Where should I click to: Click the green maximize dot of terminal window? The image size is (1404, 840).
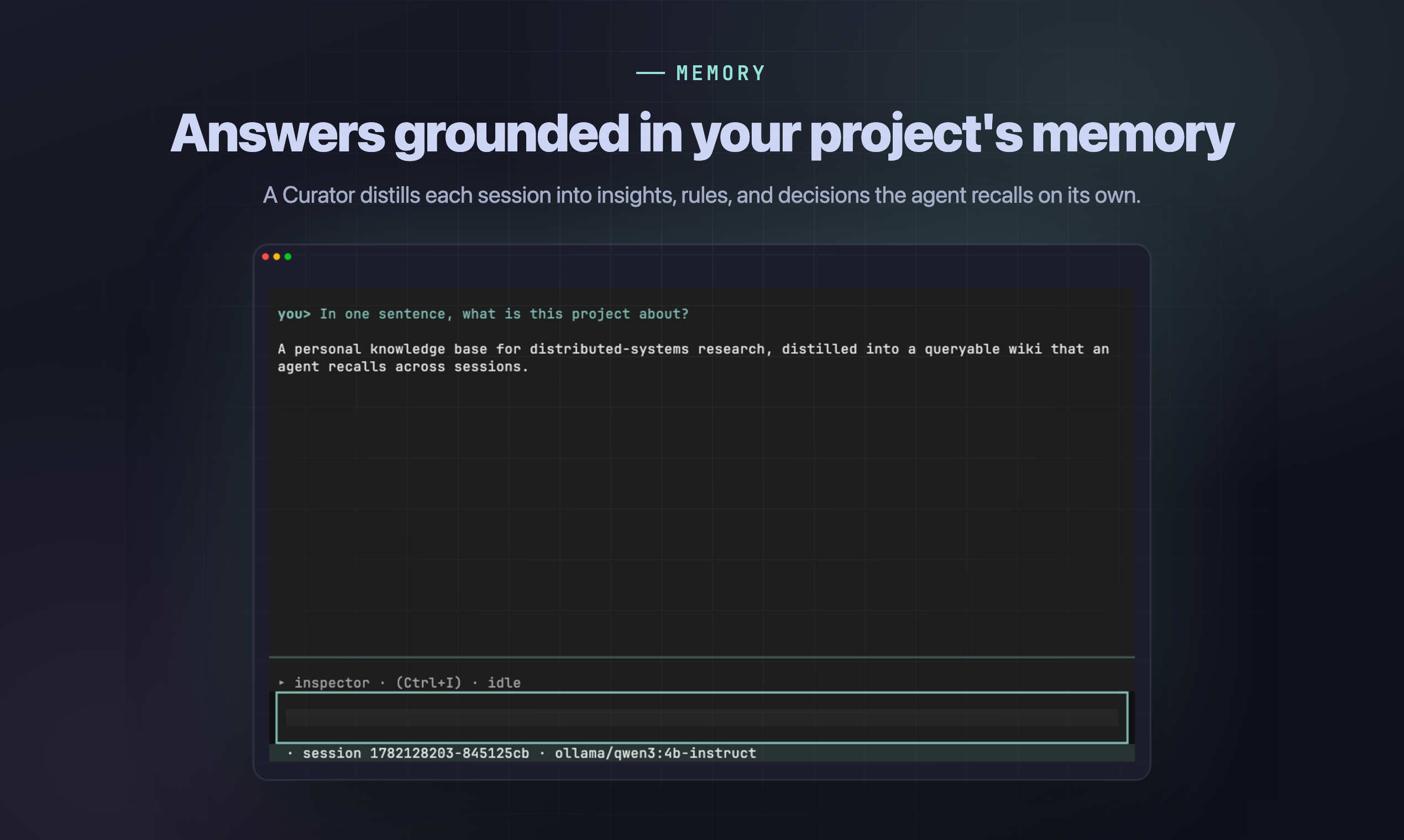point(287,256)
